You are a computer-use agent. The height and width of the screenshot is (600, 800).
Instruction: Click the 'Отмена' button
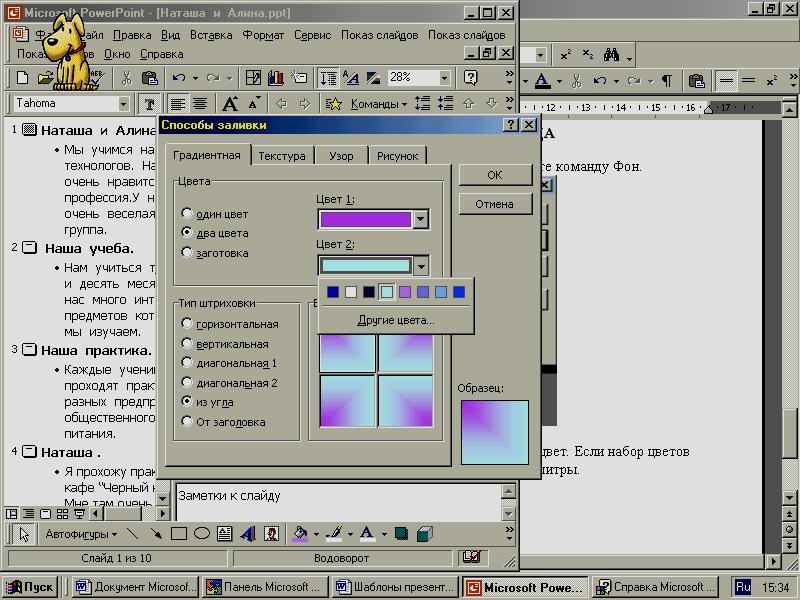pyautogui.click(x=495, y=204)
